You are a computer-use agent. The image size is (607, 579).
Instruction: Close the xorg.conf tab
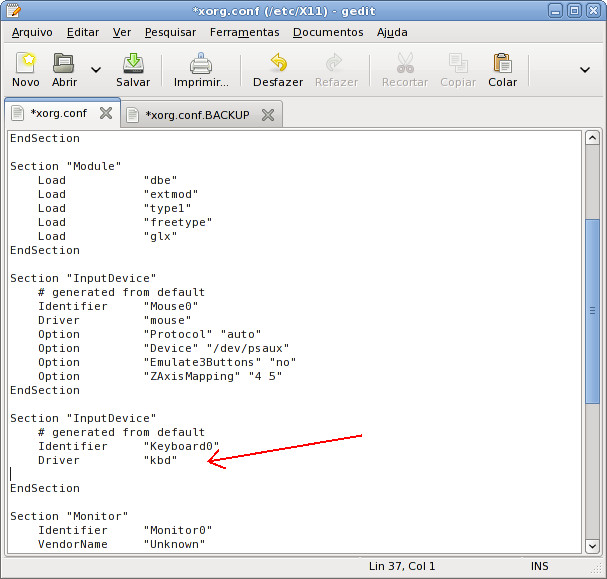coord(106,113)
